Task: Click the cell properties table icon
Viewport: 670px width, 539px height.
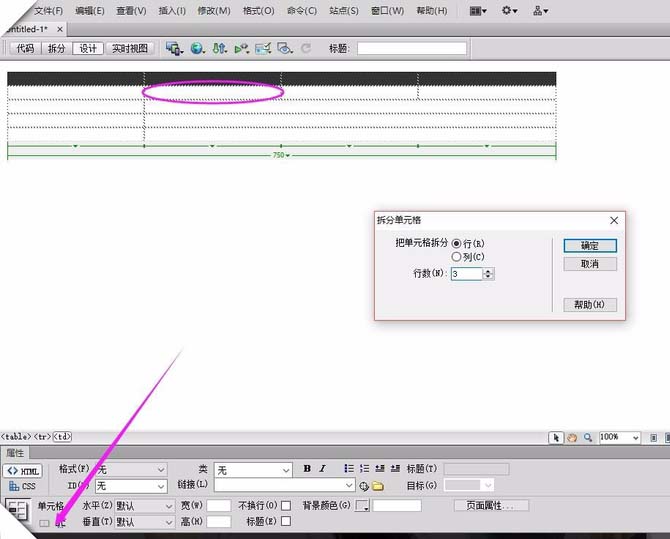Action: click(18, 510)
